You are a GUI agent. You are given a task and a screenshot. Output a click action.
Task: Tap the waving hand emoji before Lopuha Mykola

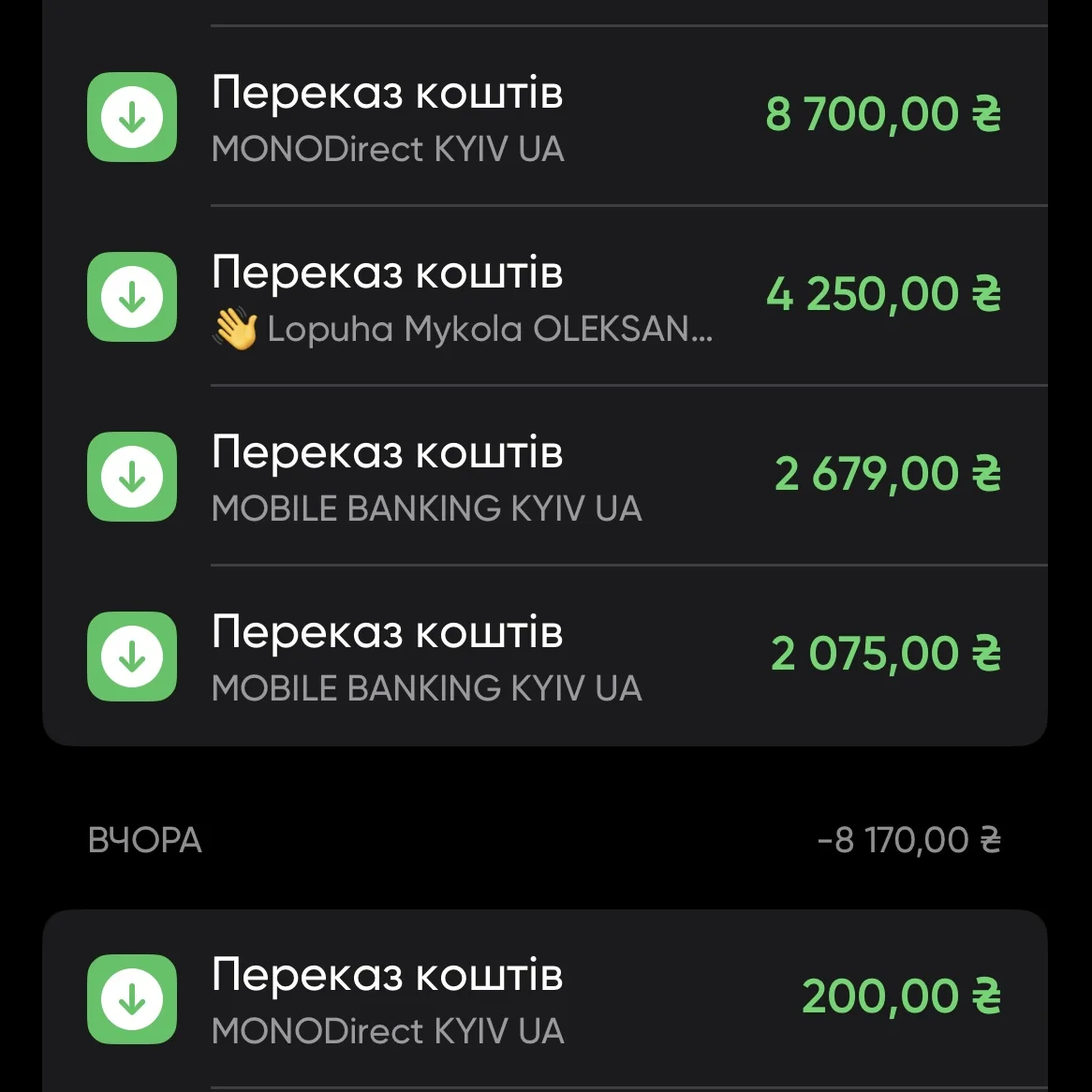(235, 330)
